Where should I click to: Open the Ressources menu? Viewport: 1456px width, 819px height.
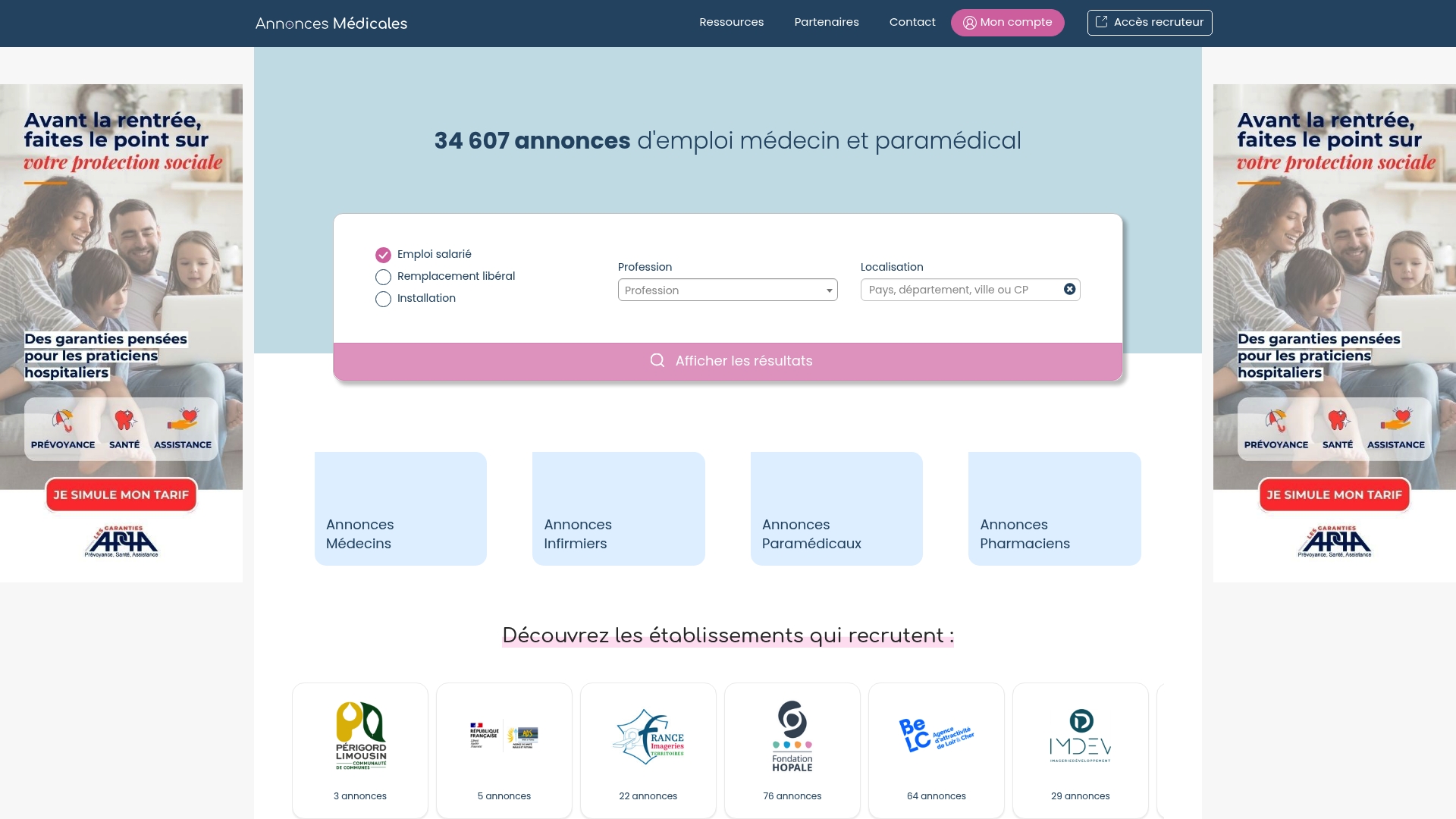[732, 22]
